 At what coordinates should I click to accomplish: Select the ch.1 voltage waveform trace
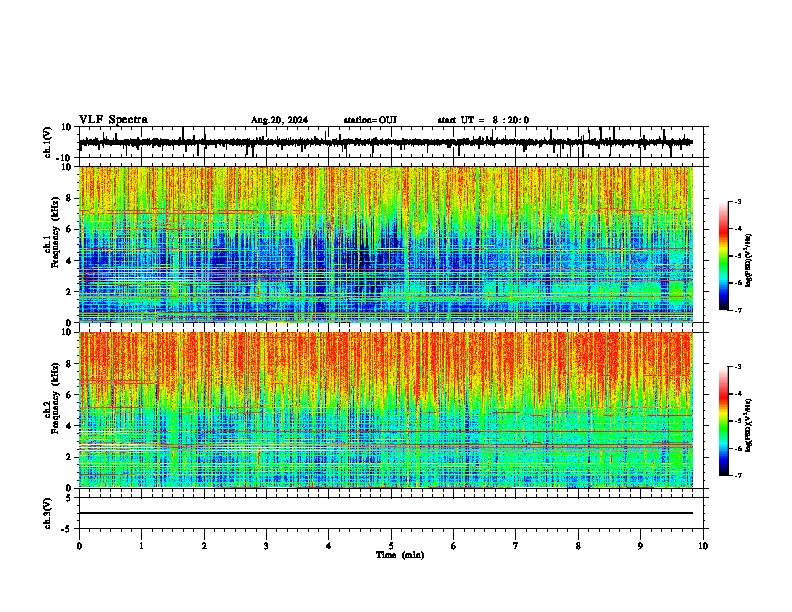pyautogui.click(x=386, y=142)
